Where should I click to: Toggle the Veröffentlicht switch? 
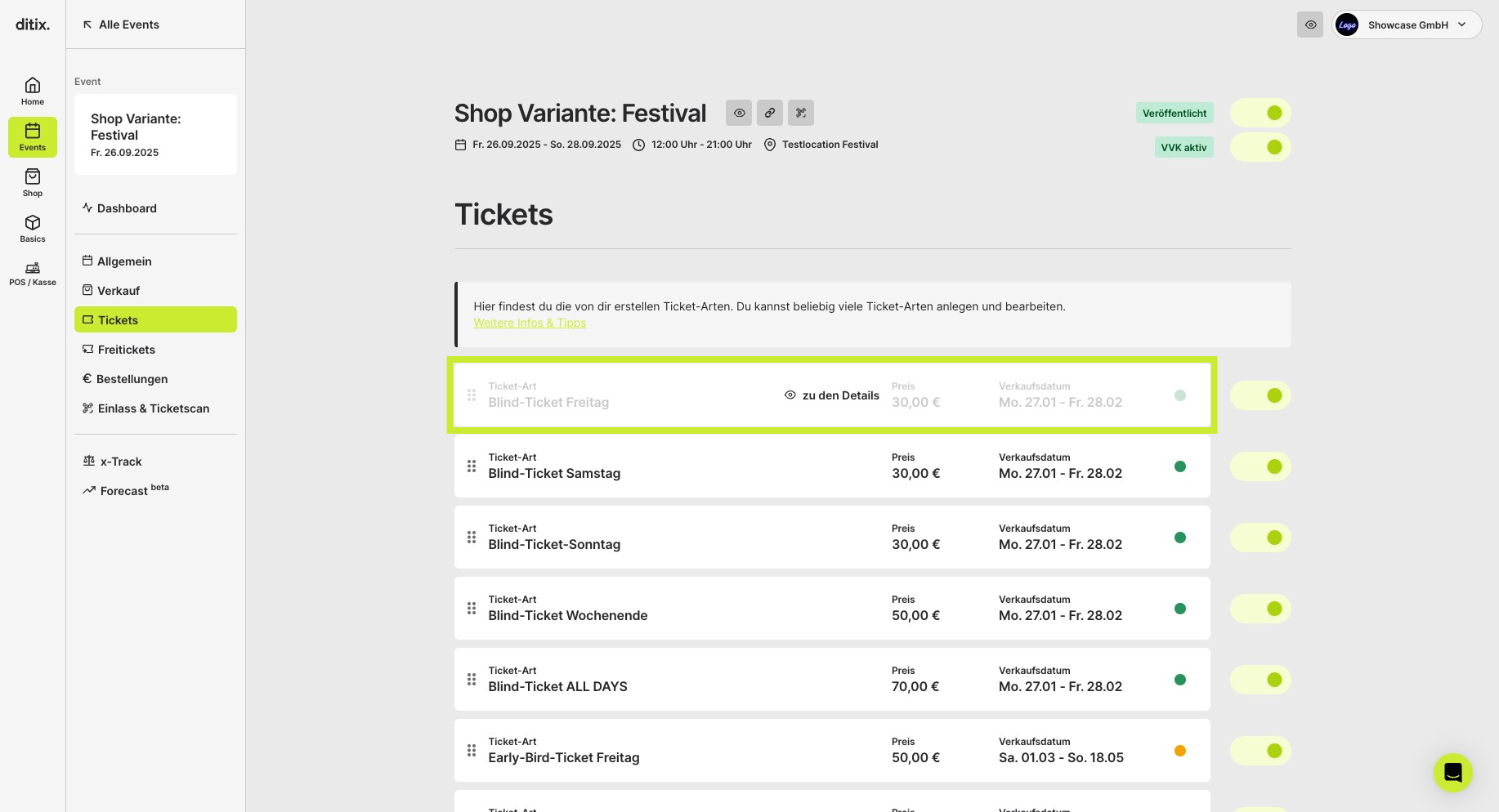1260,113
